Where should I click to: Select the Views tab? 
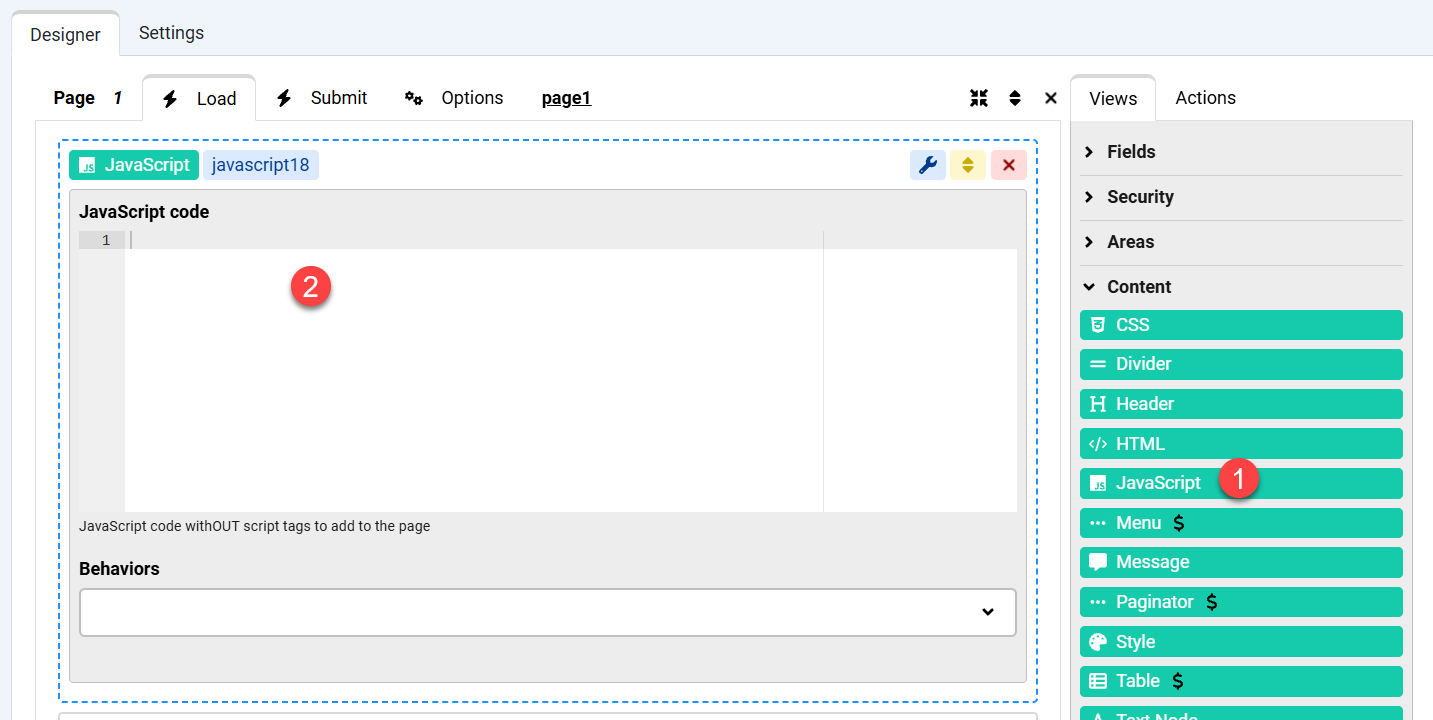[1113, 98]
